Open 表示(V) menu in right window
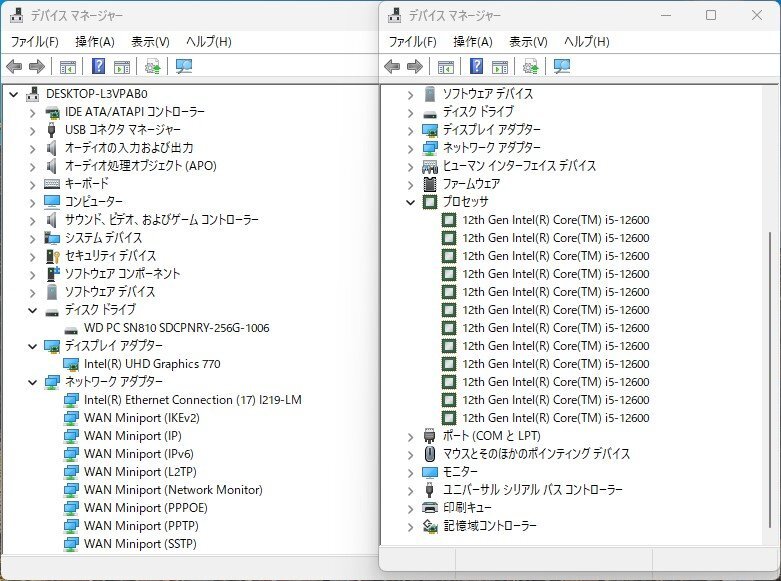Viewport: 781px width, 581px height. tap(528, 41)
